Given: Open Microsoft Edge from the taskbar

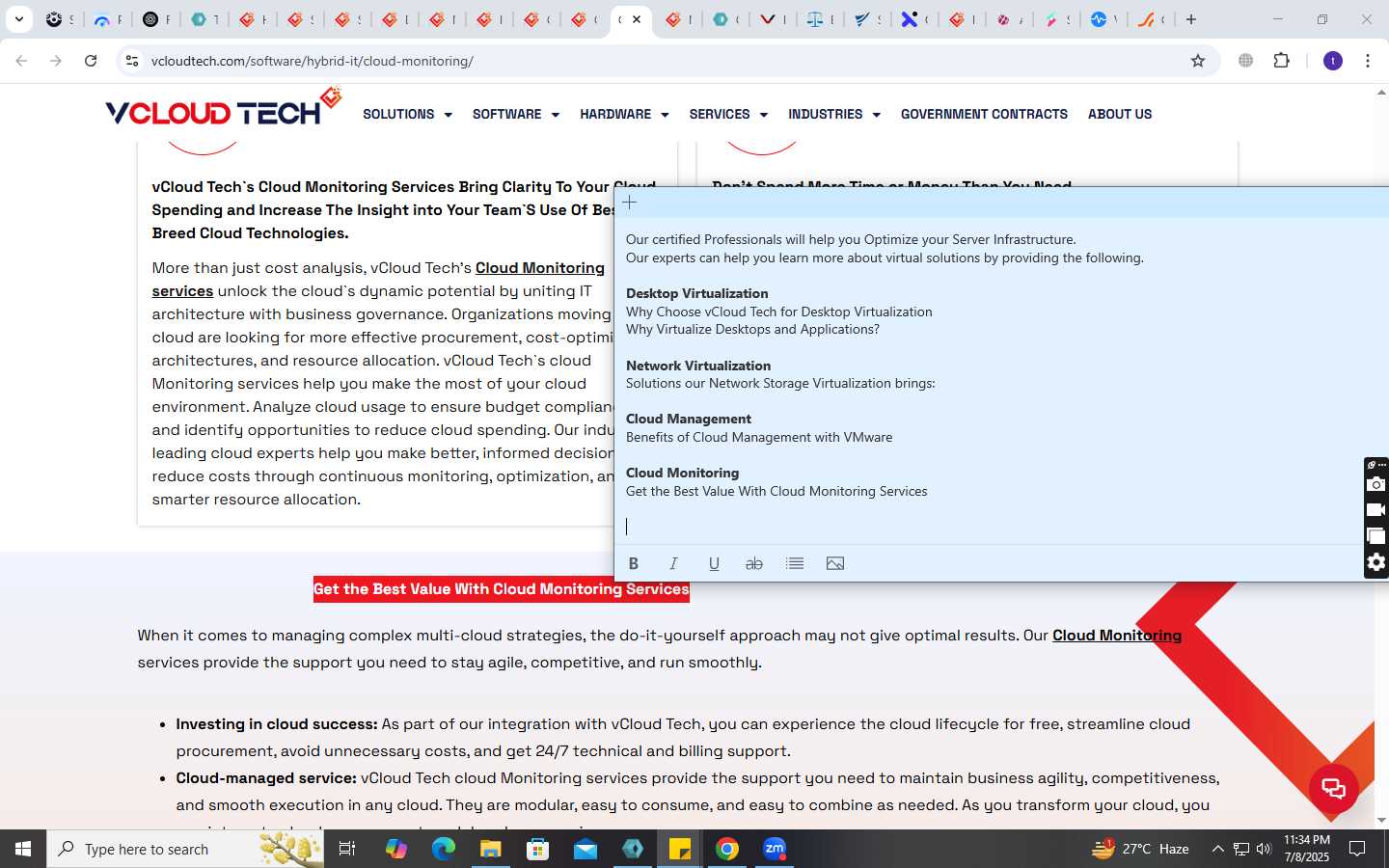Looking at the screenshot, I should pyautogui.click(x=444, y=849).
